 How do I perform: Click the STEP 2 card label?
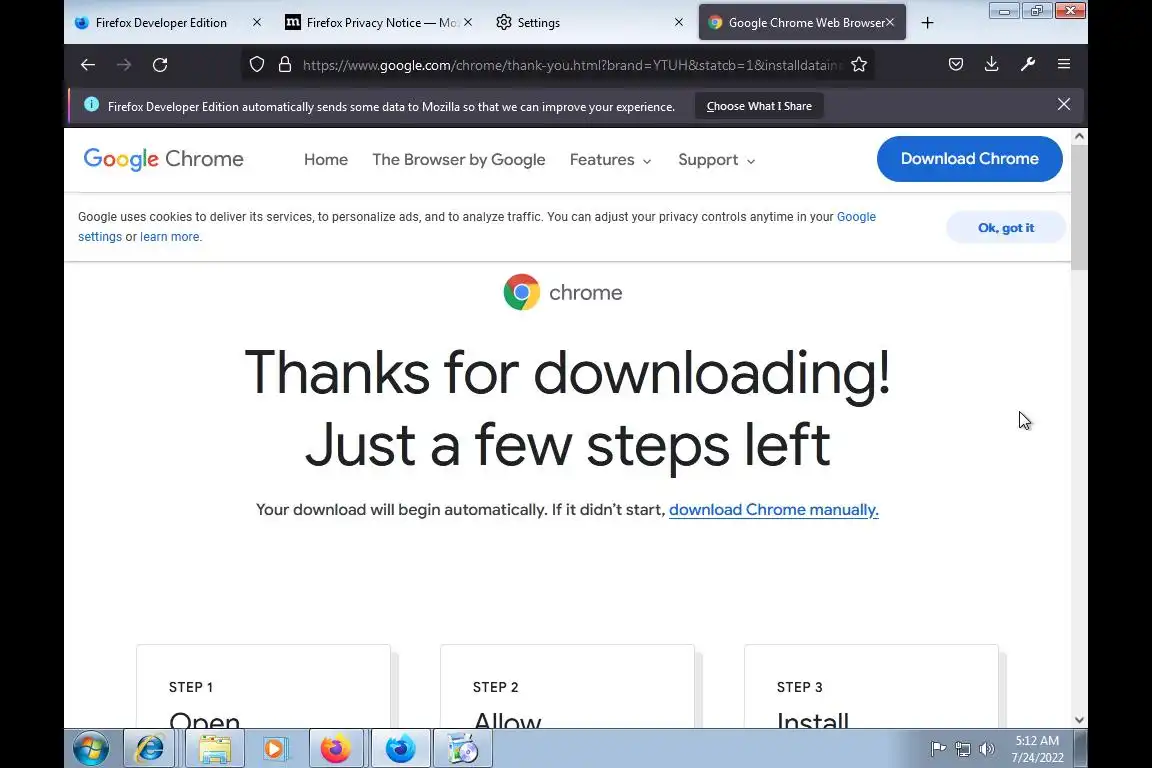[x=496, y=687]
